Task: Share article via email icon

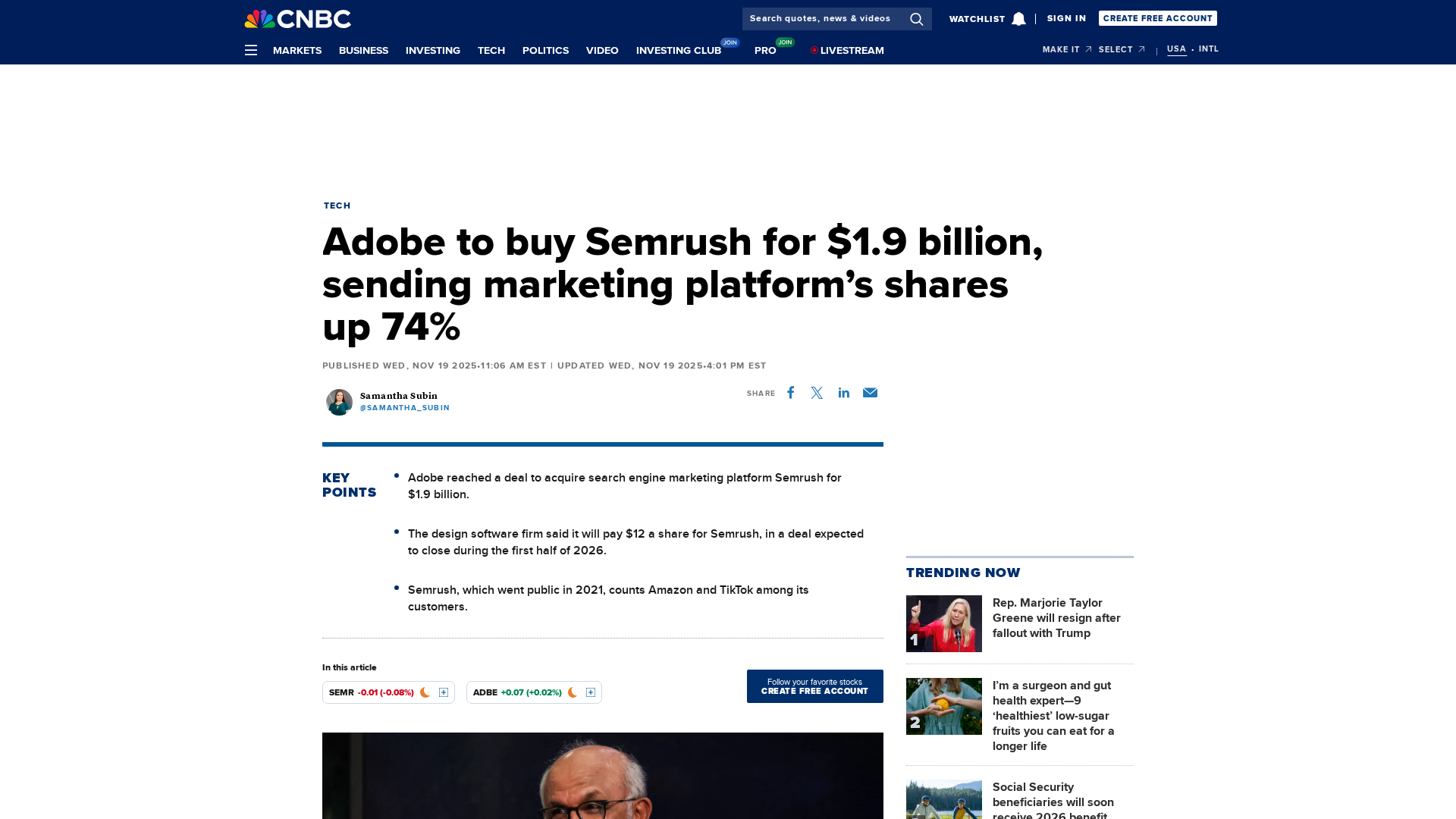Action: tap(870, 393)
